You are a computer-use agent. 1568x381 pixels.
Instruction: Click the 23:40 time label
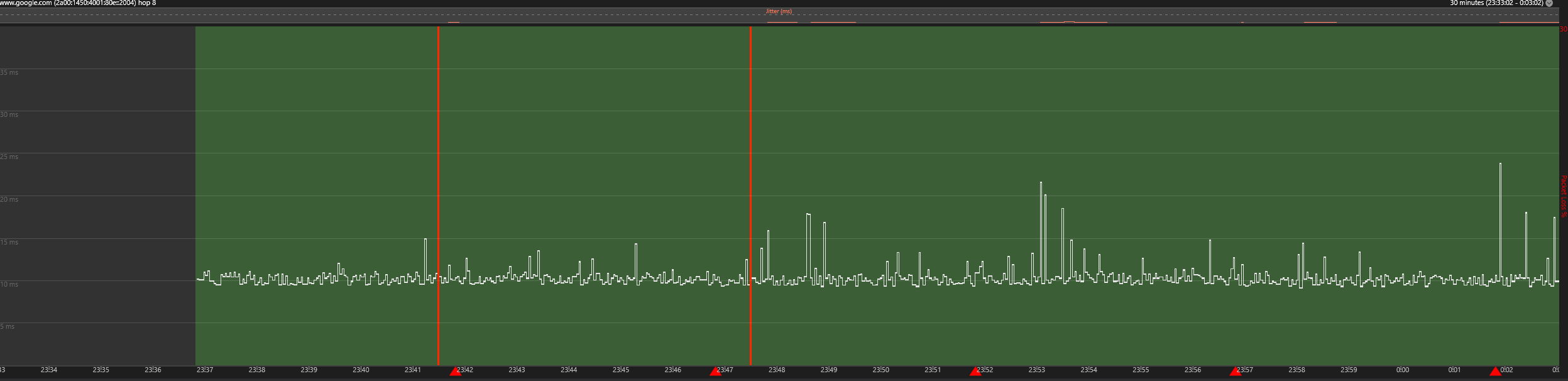(x=361, y=370)
